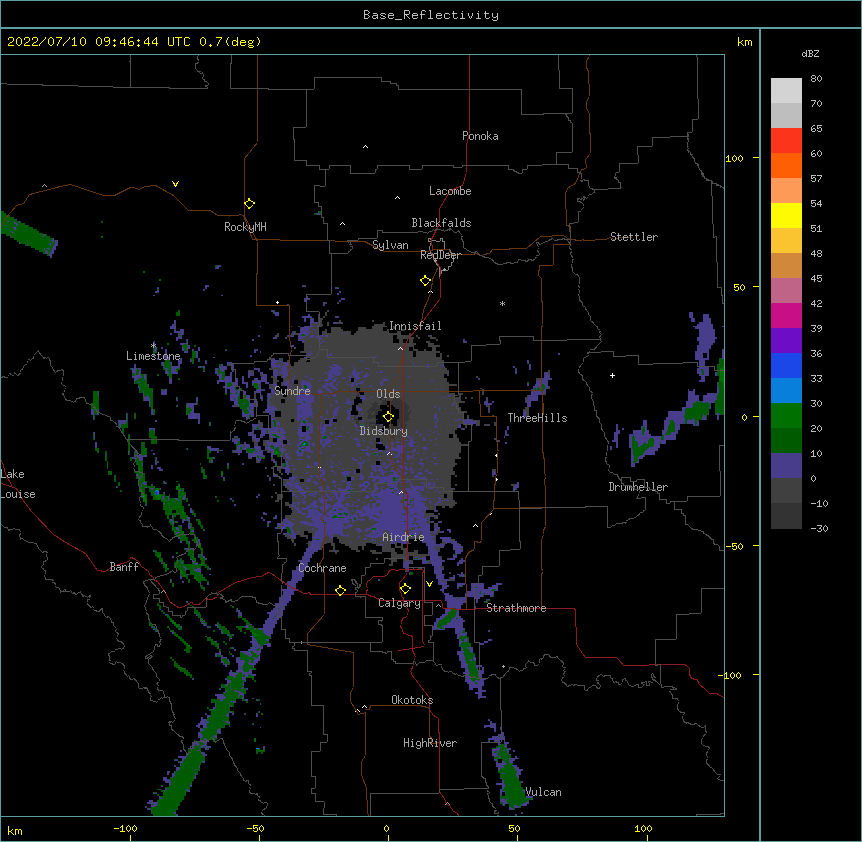Click the yellow diamond marker above RockyMH
862x842 pixels.
point(249,203)
